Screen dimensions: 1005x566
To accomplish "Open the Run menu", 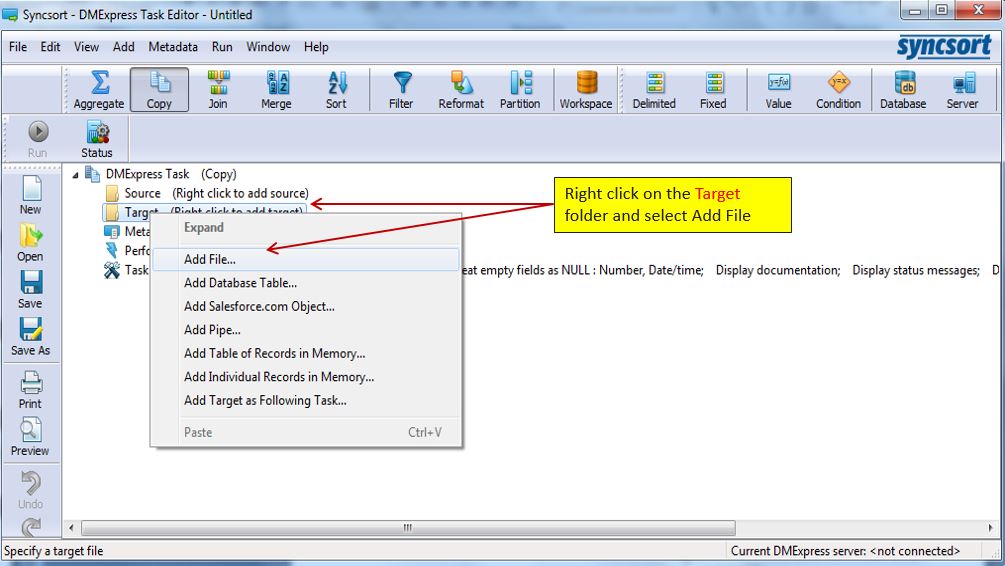I will click(x=222, y=47).
